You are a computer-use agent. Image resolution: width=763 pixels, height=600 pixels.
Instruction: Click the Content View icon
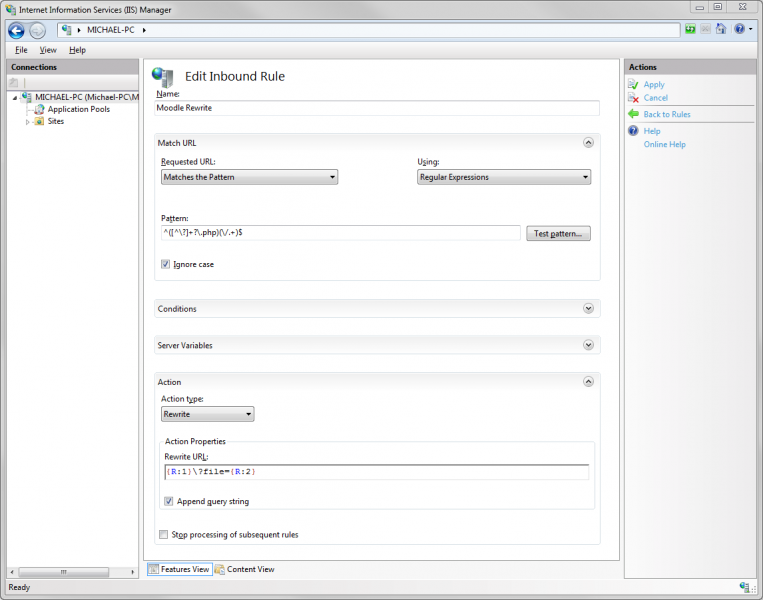pos(220,569)
